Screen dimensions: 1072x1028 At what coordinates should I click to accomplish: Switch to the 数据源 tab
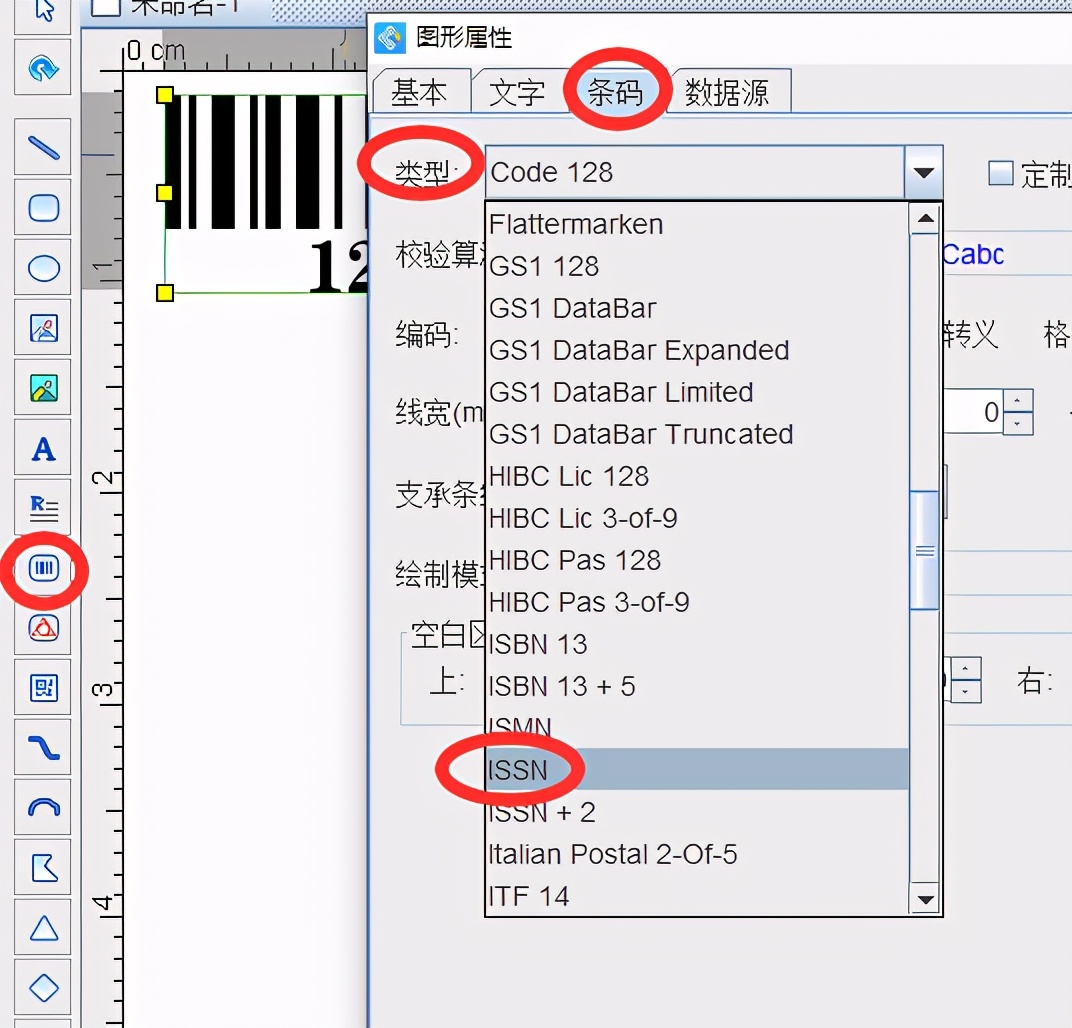pos(727,92)
